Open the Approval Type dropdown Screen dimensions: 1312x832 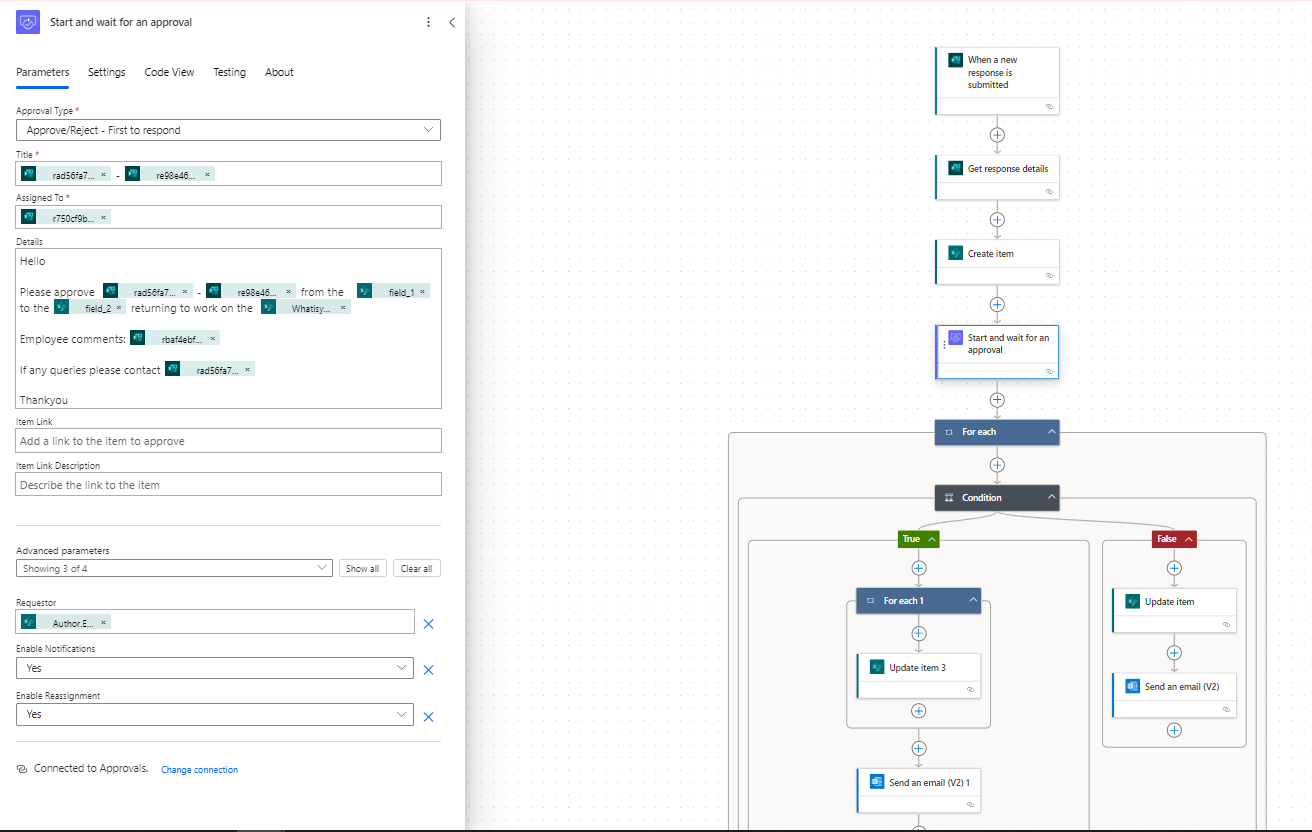coord(228,130)
